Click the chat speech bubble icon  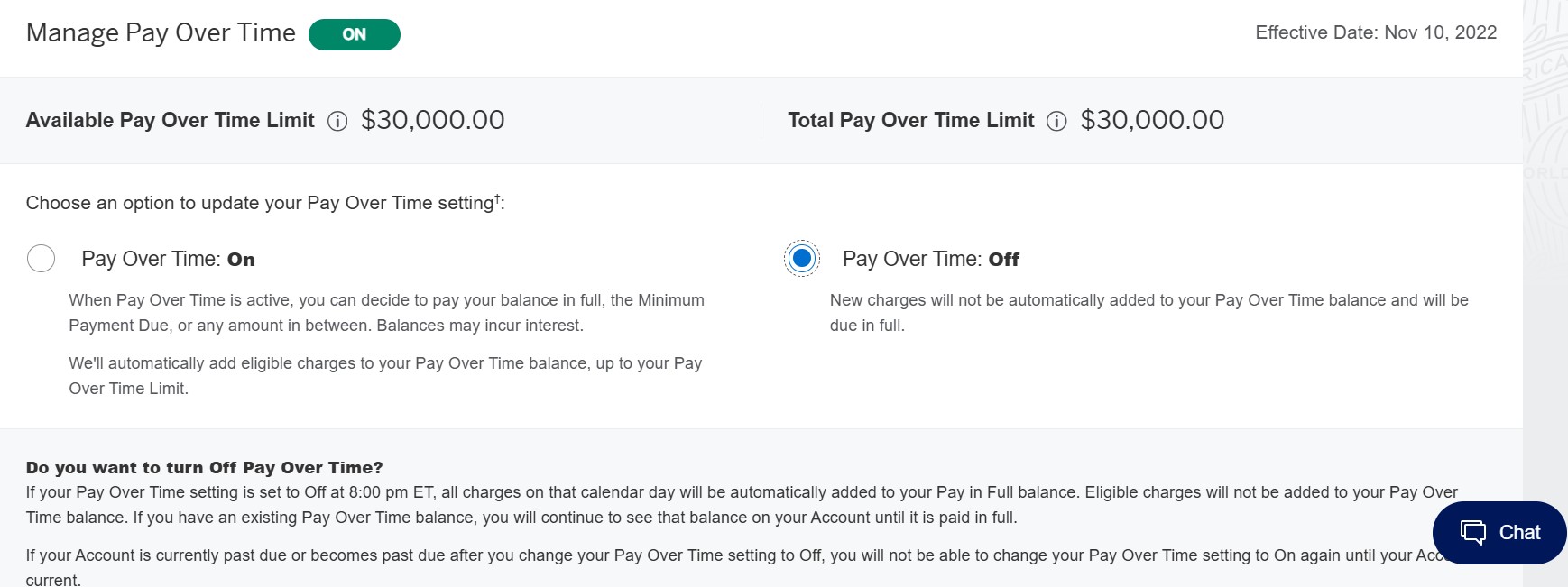click(1472, 532)
